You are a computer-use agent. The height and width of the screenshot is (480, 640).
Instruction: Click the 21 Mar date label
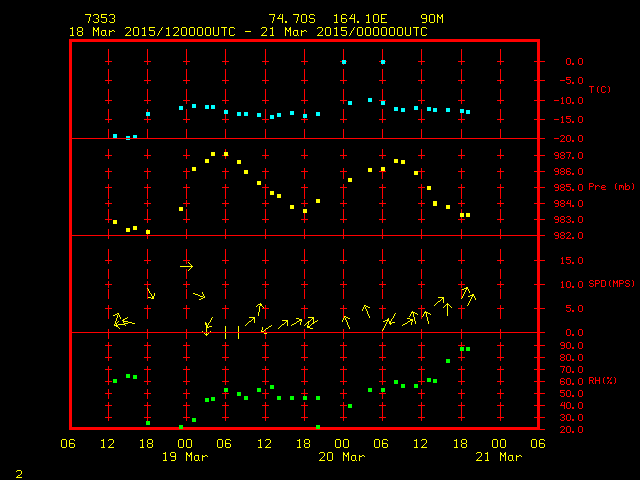499,457
